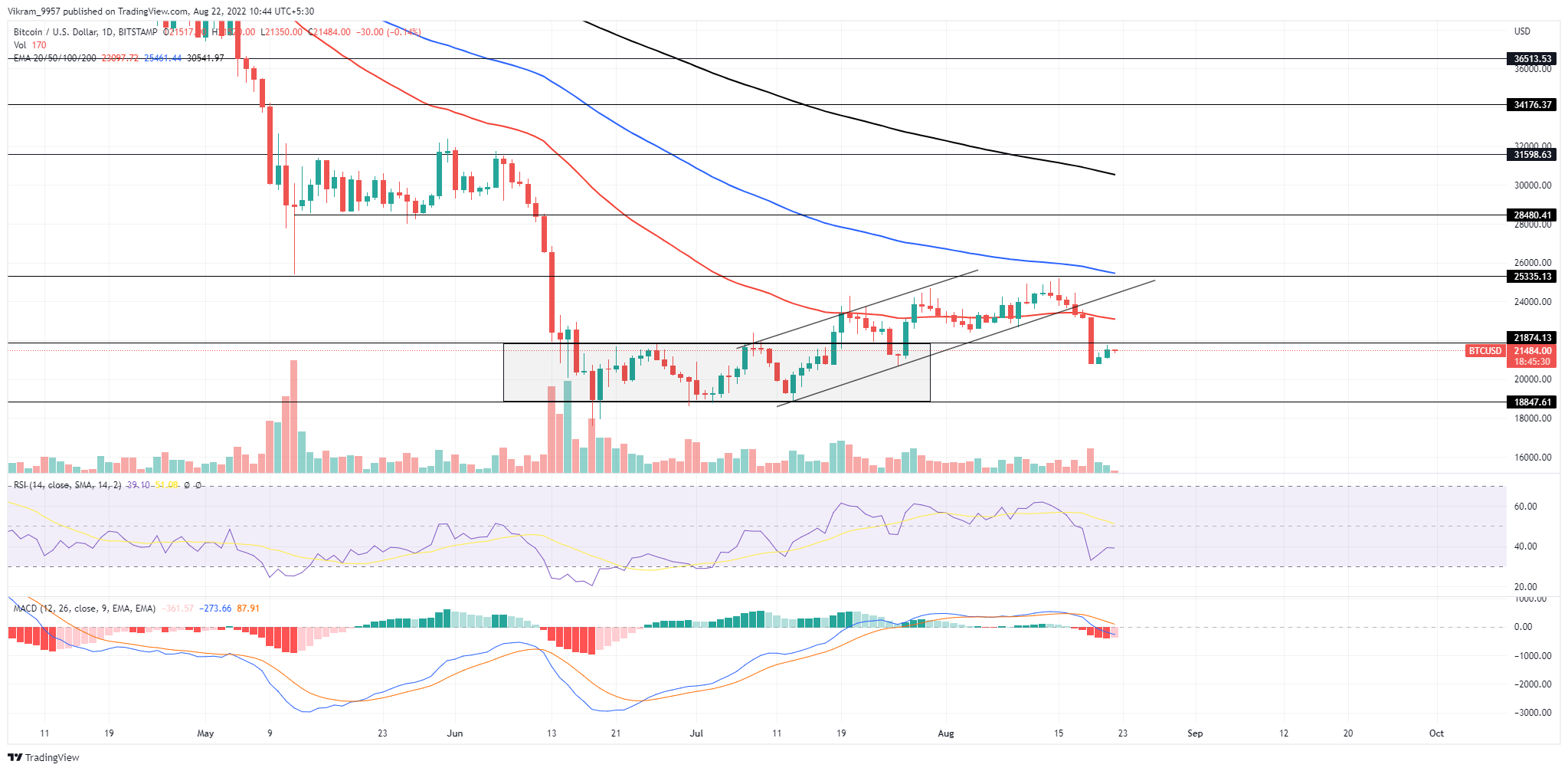1568x771 pixels.
Task: Click the MACD signal value 87.91
Action: click(x=248, y=609)
